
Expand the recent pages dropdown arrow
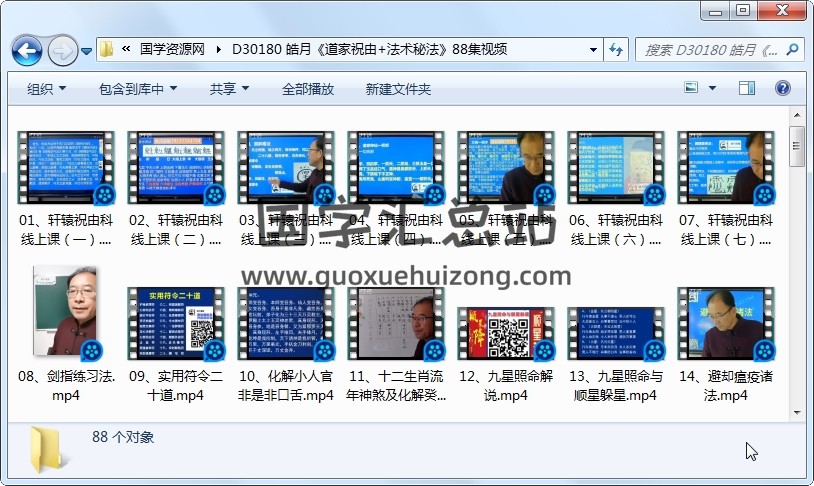(87, 49)
